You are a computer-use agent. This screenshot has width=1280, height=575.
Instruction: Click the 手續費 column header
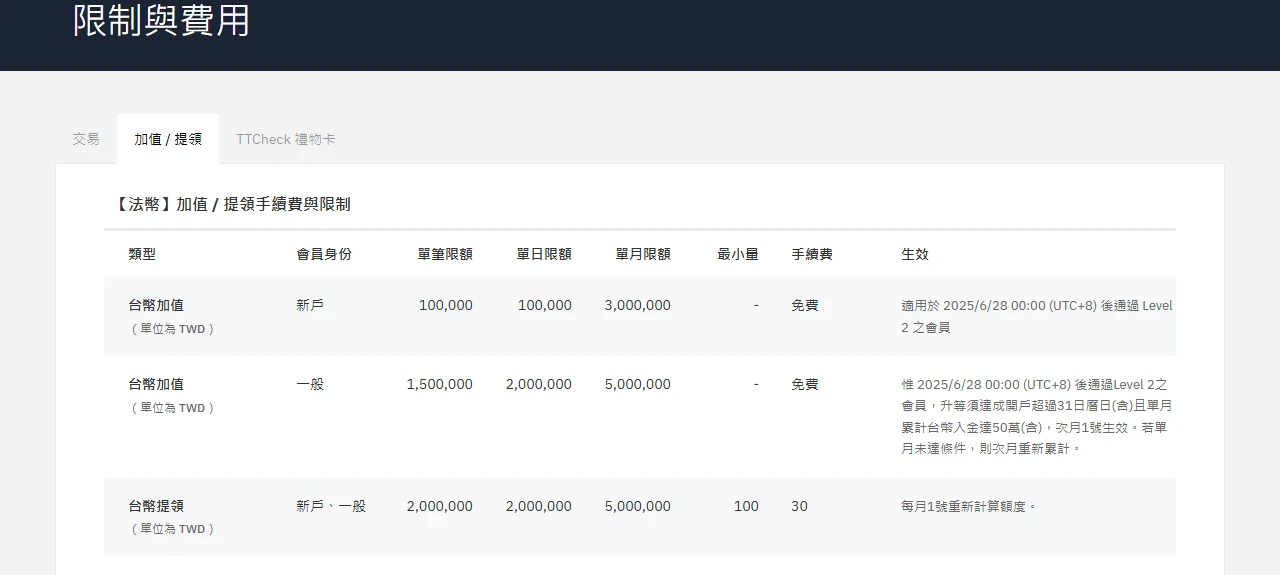pyautogui.click(x=812, y=254)
